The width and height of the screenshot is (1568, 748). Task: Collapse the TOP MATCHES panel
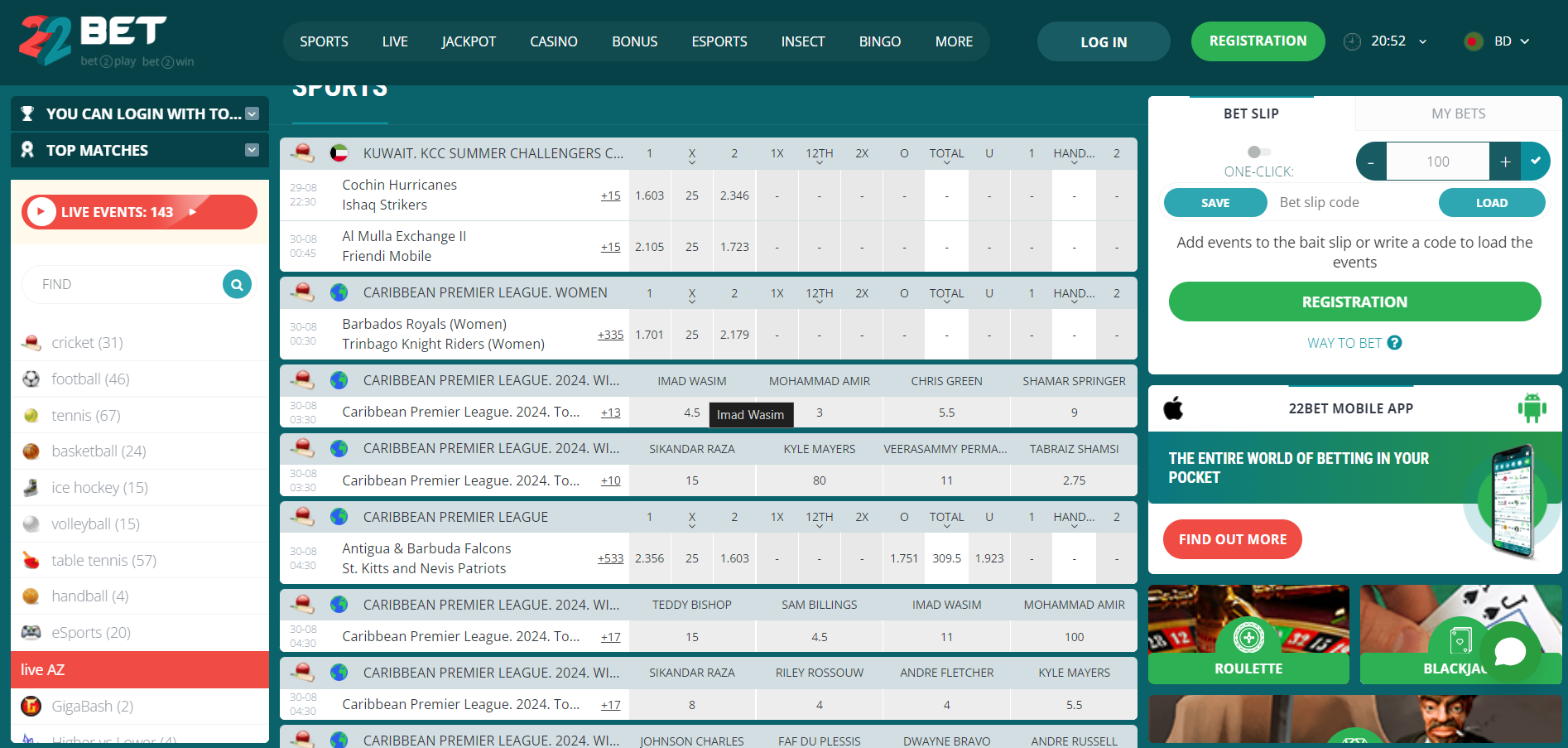(253, 150)
